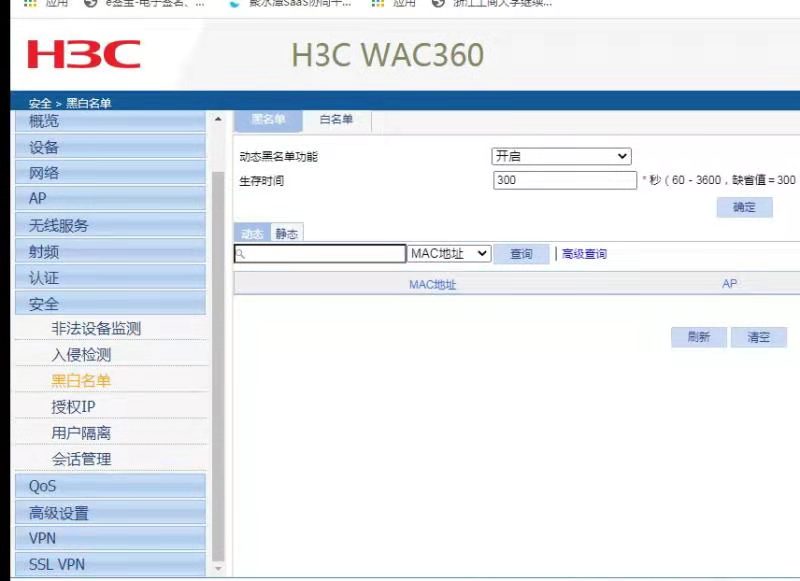Click the H3C logo
This screenshot has height=581, width=800.
(x=84, y=54)
